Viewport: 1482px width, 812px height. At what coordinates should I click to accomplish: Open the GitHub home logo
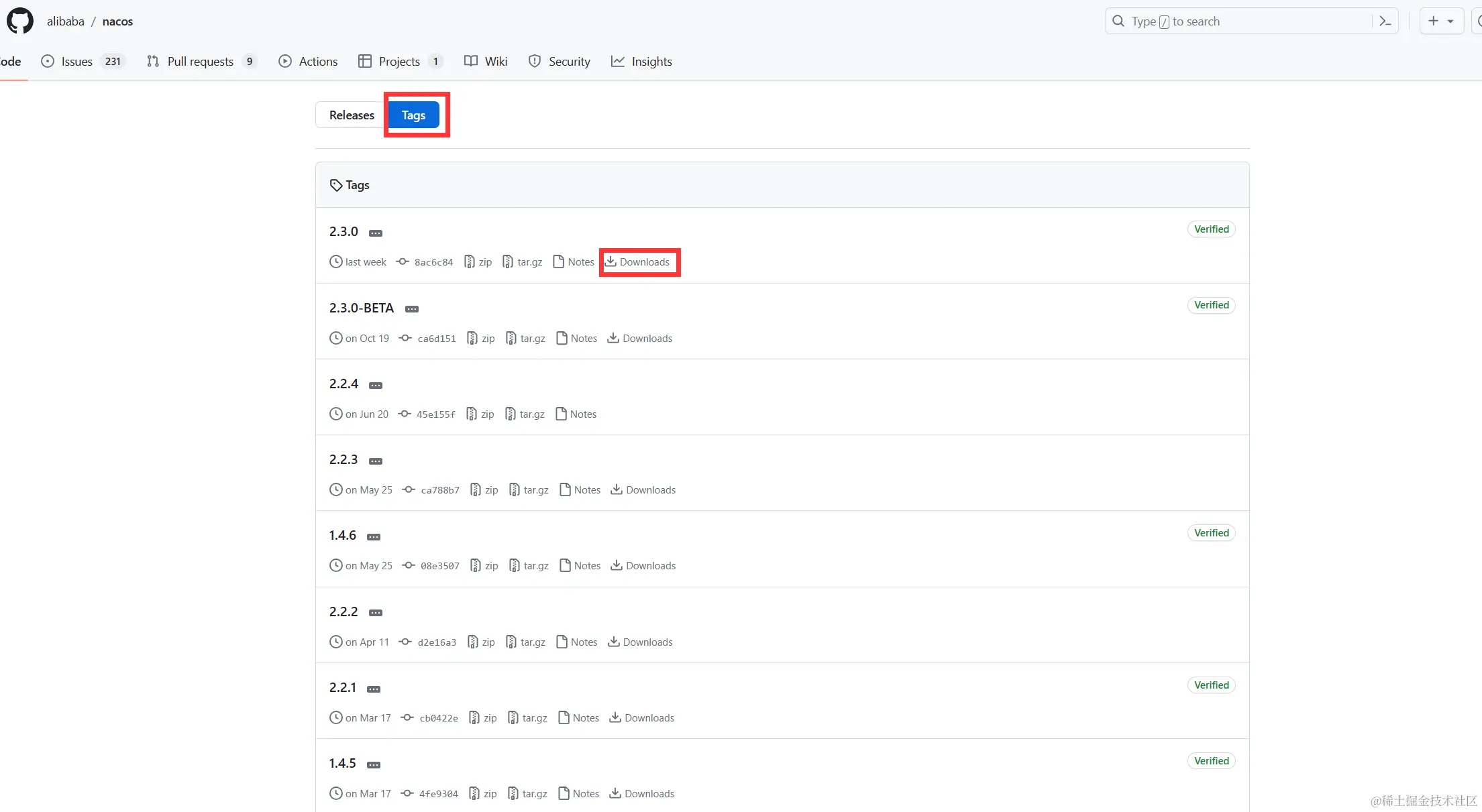point(20,21)
